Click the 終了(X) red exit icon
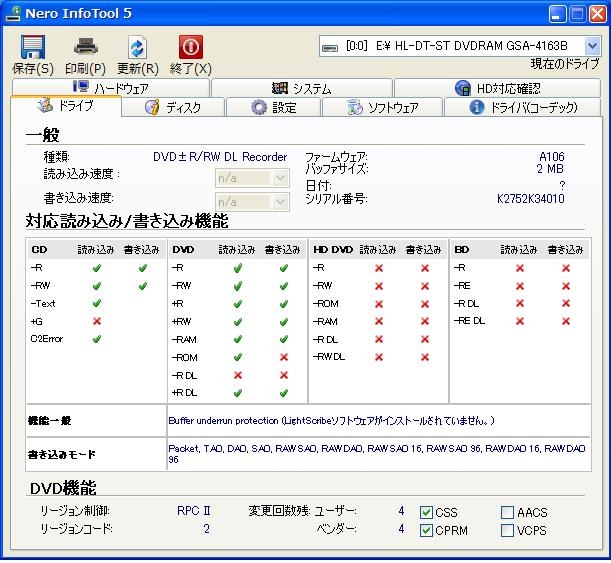The image size is (611, 563). tap(191, 47)
